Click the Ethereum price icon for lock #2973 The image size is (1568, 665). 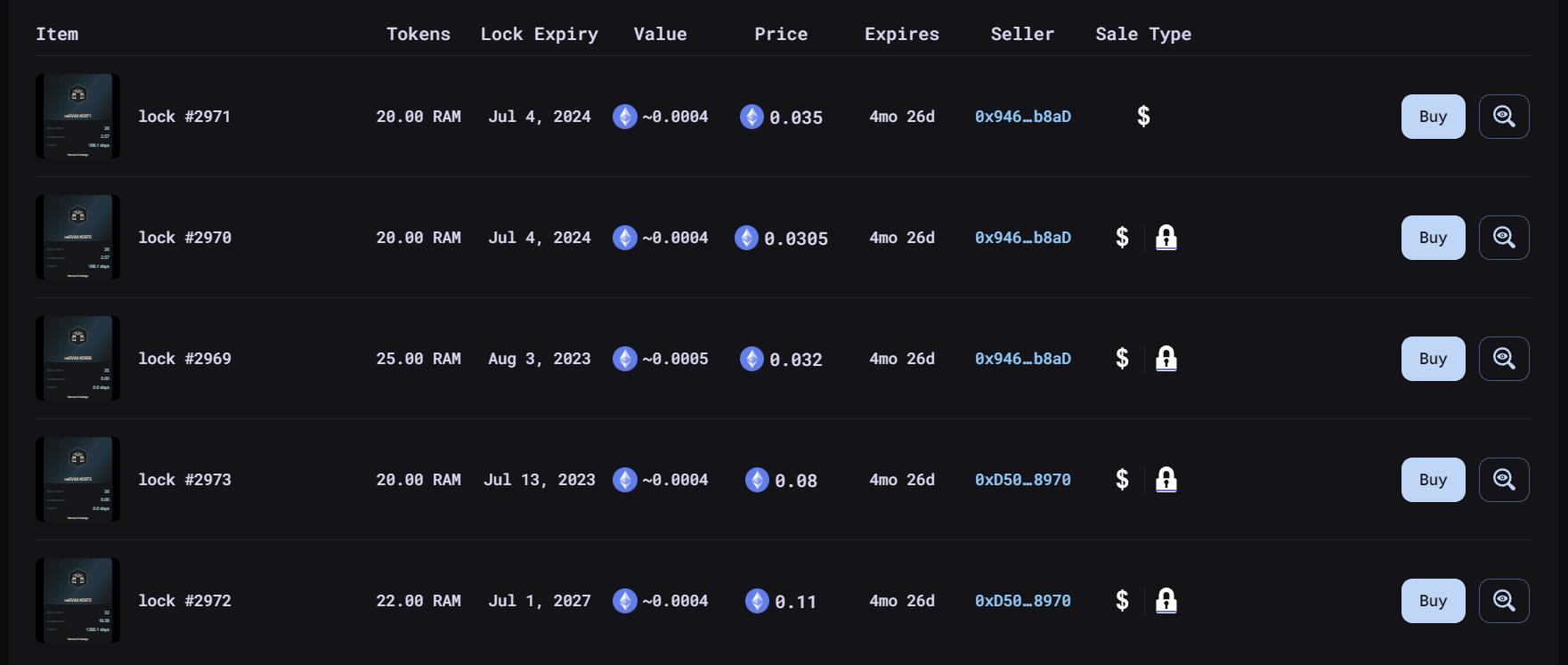click(x=757, y=480)
